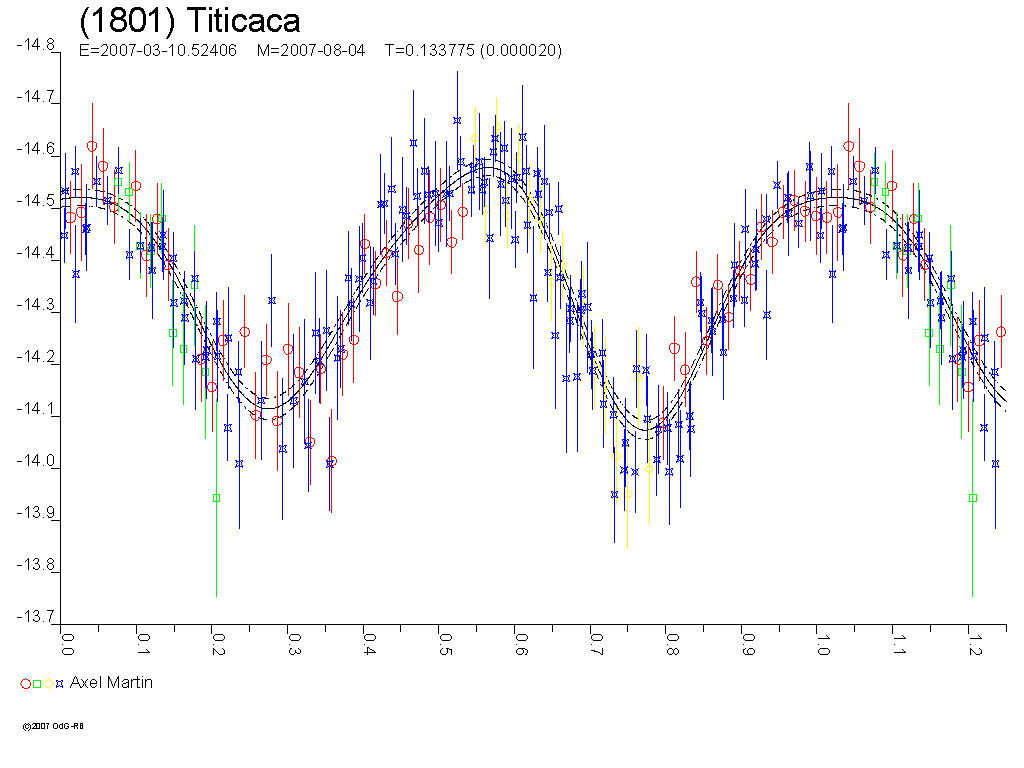Click the -14.8 y-axis label

coord(35,45)
